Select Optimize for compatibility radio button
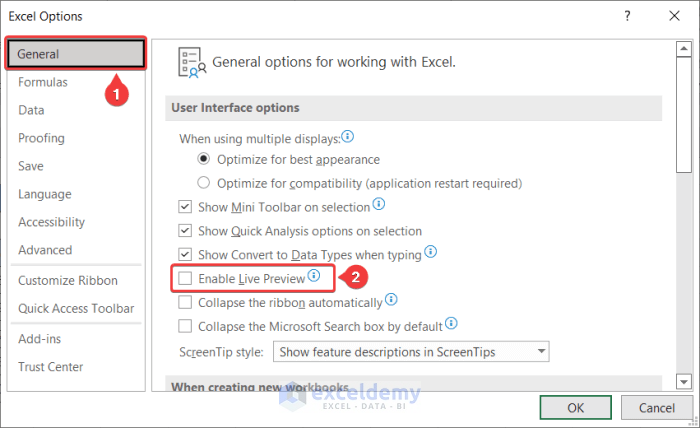The height and width of the screenshot is (428, 700). [204, 183]
